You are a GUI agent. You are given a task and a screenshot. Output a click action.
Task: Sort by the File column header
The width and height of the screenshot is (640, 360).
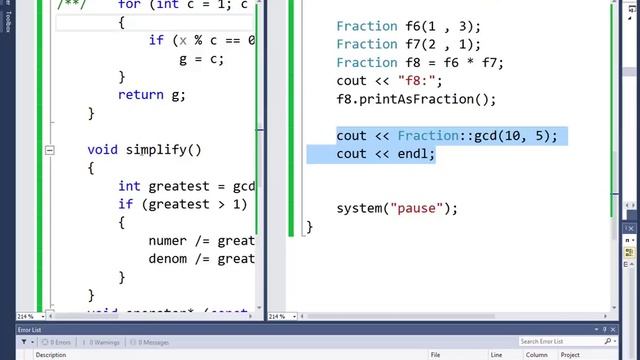[x=436, y=355]
